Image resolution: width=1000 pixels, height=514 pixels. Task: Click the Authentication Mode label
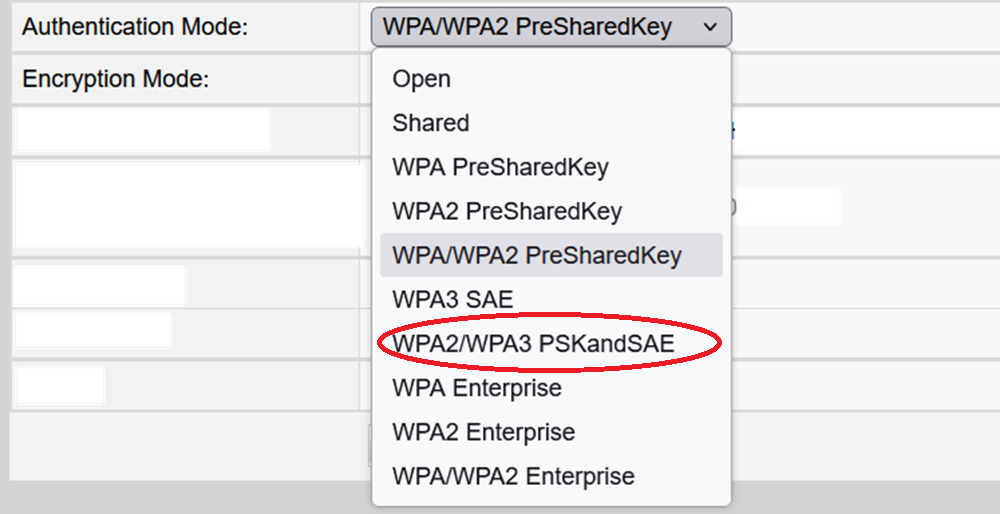(135, 27)
